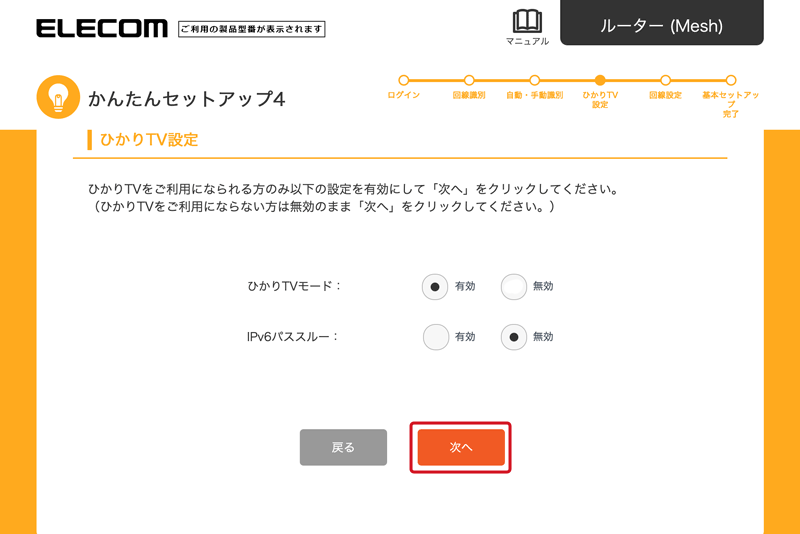Select the 回線識別 step circle
The width and height of the screenshot is (800, 534).
point(469,80)
